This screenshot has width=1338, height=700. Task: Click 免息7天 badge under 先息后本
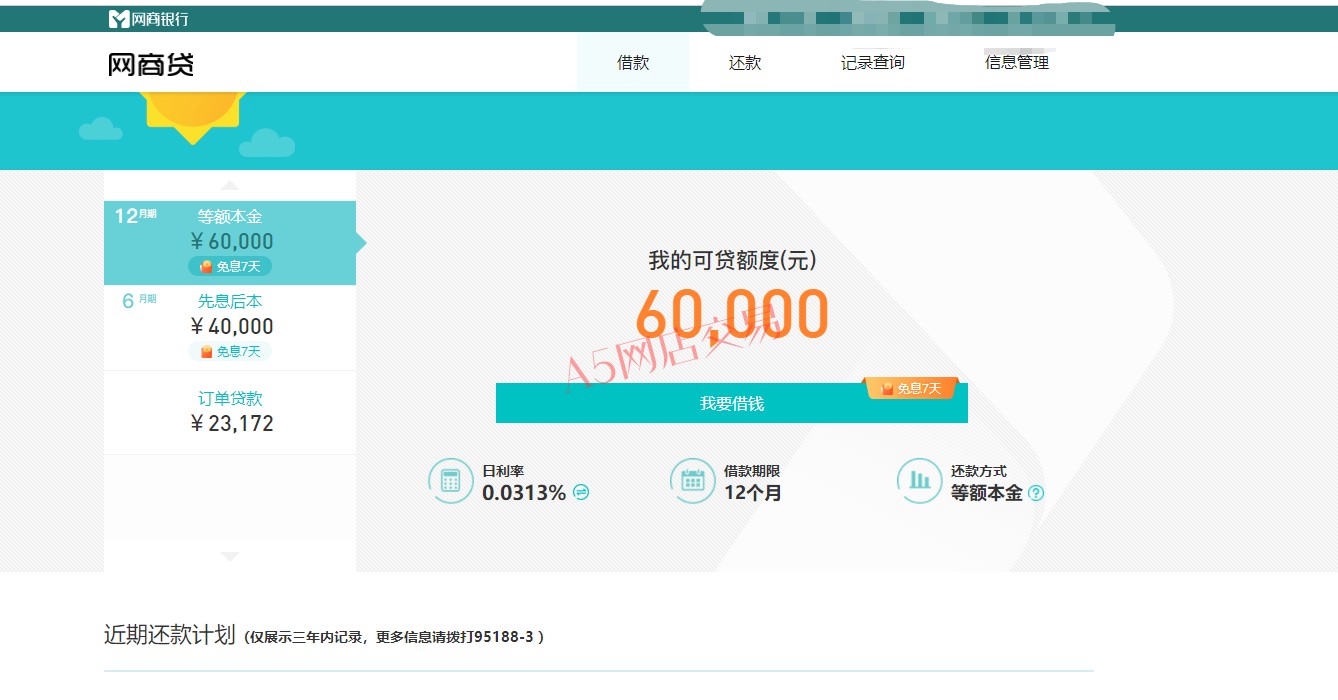point(230,351)
